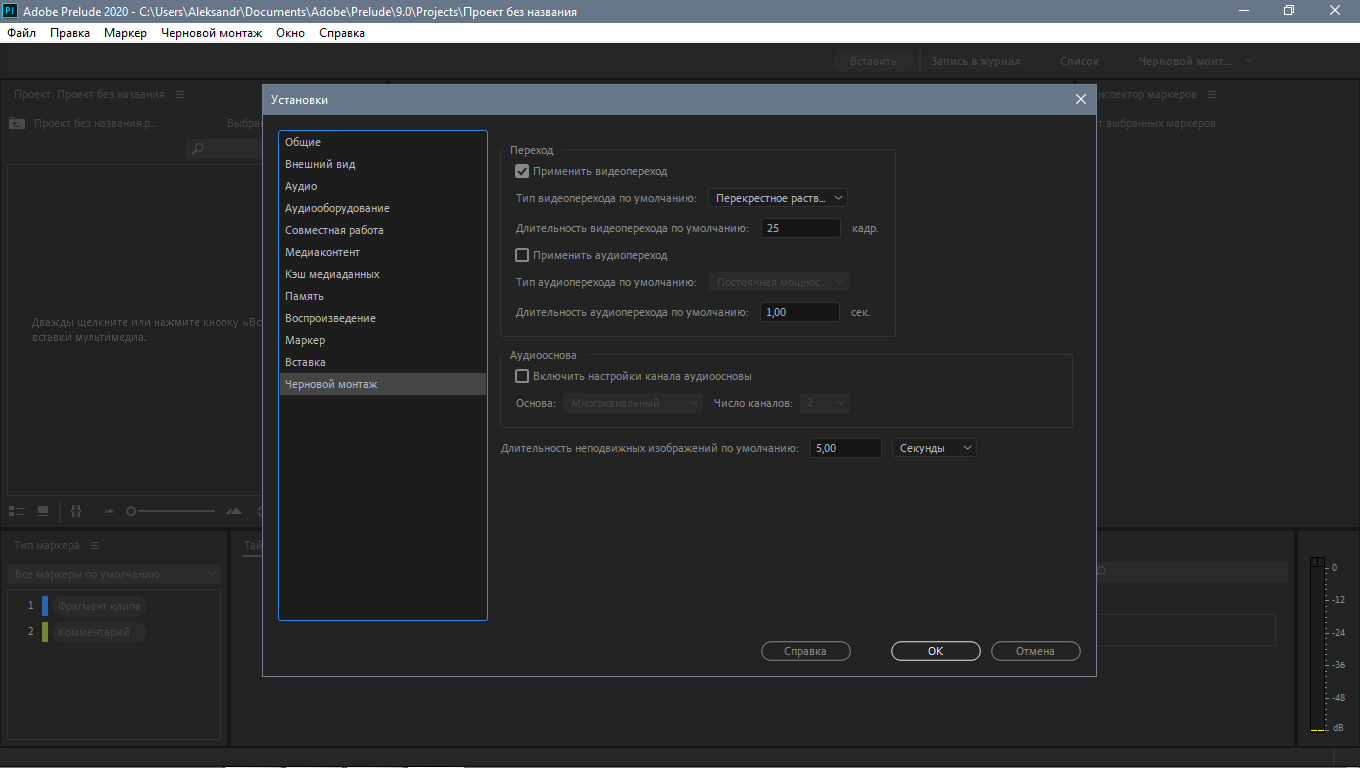Switch project panel to list view icon
The height and width of the screenshot is (768, 1360).
(17, 511)
